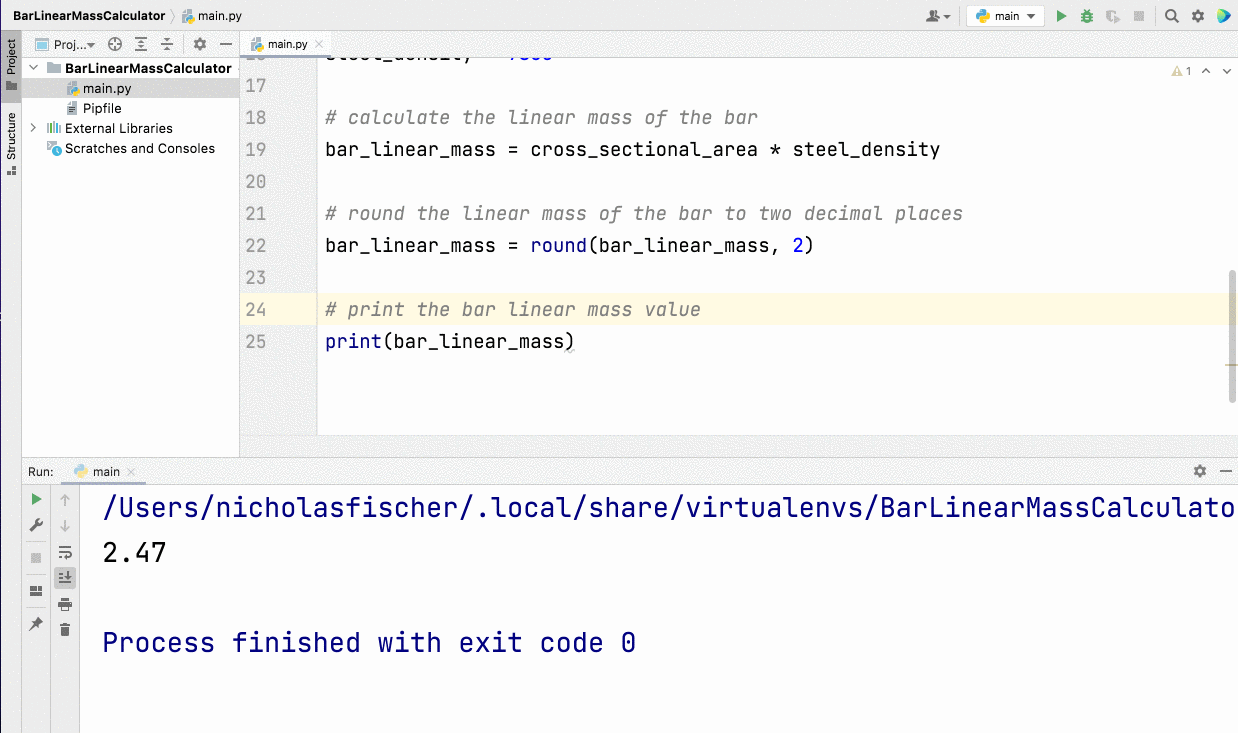Open run configuration settings with the wrench icon
The image size is (1238, 733).
pos(36,525)
